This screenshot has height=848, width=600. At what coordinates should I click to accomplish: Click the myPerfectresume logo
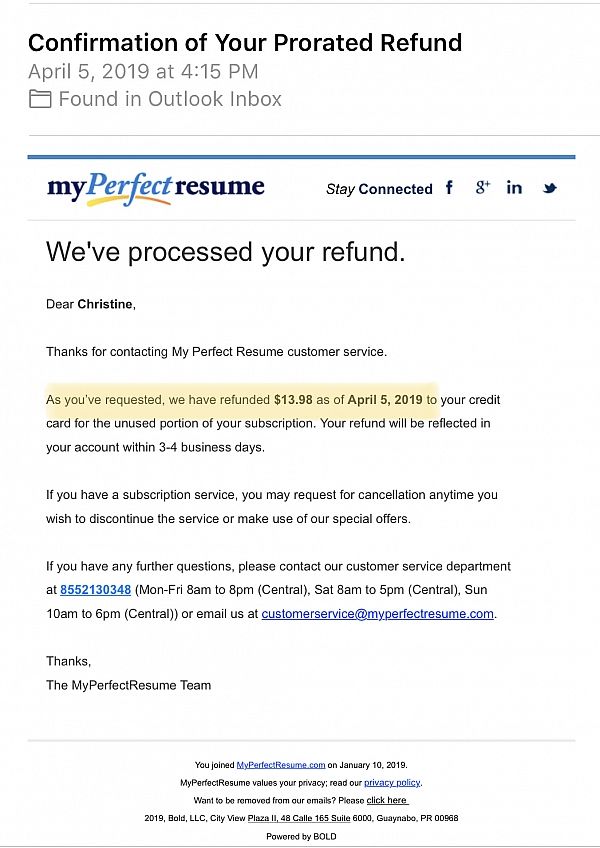[156, 188]
